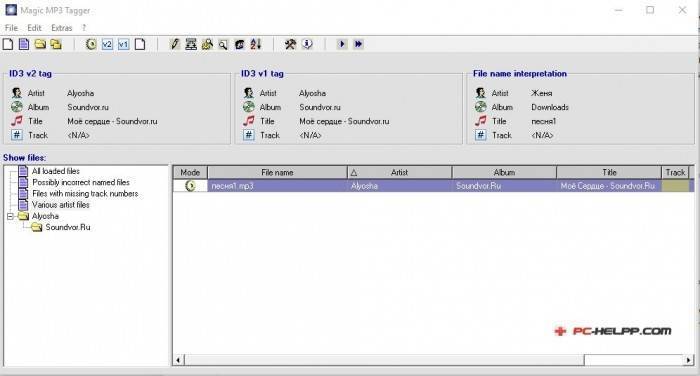Click the stacked computers toolbar icon

point(191,44)
